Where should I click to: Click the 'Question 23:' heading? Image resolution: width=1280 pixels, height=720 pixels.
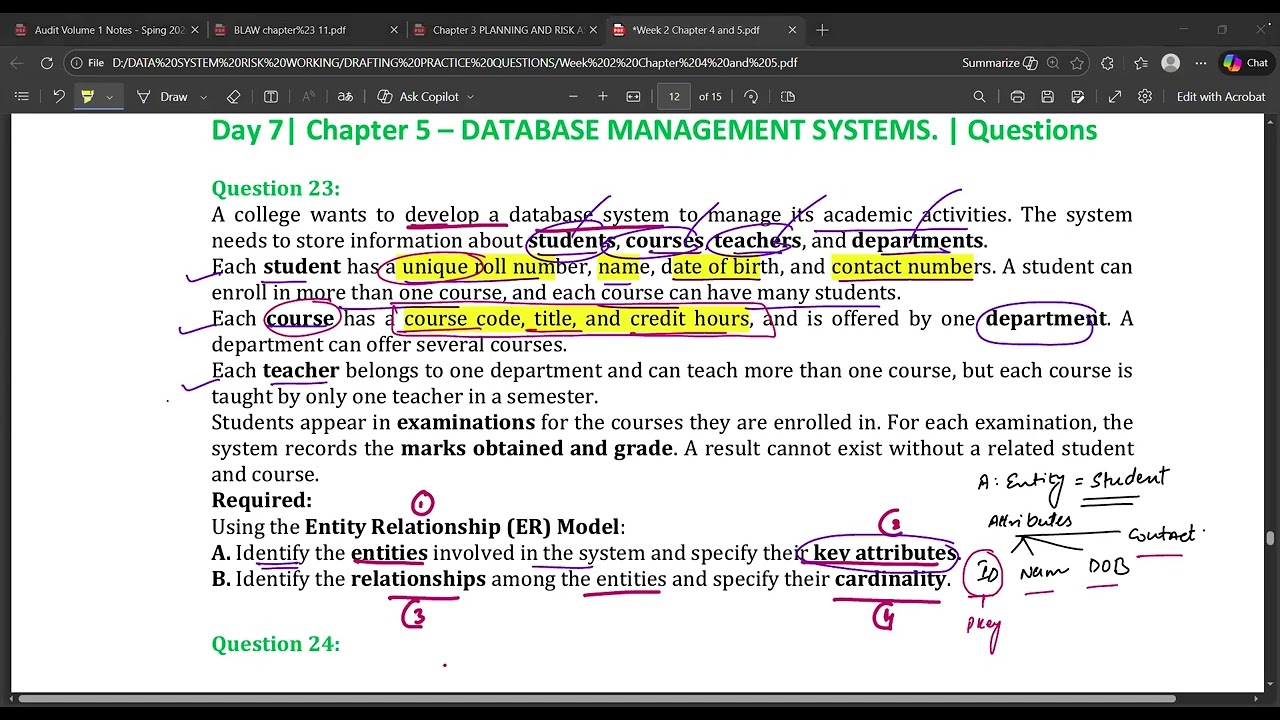click(x=276, y=188)
